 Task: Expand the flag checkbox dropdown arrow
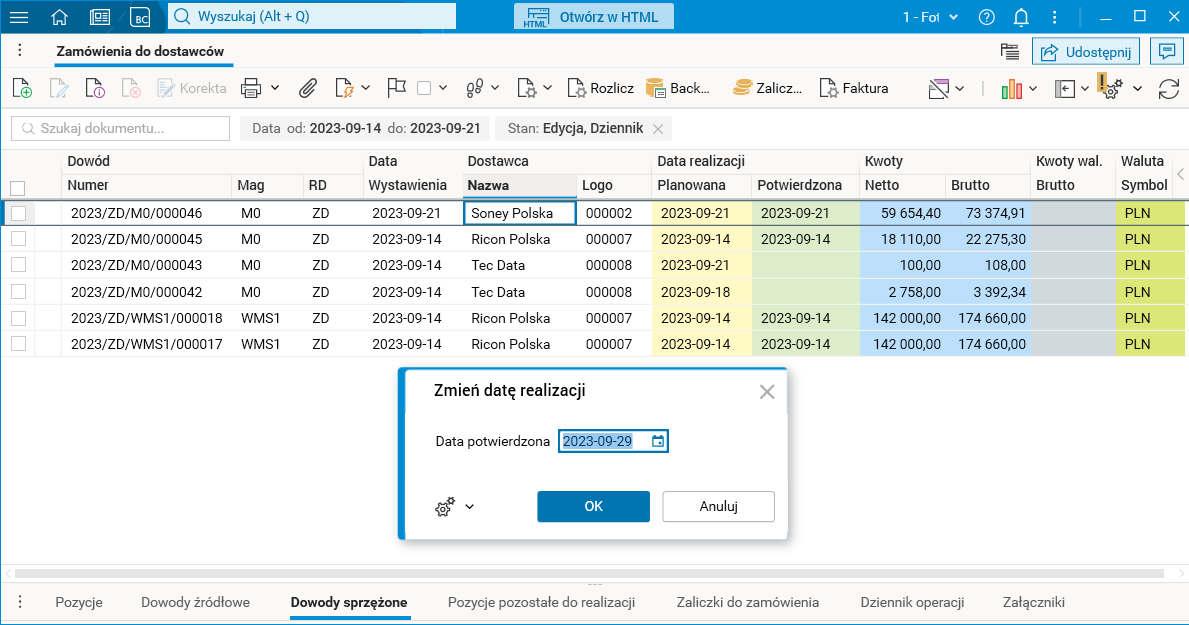coord(443,89)
